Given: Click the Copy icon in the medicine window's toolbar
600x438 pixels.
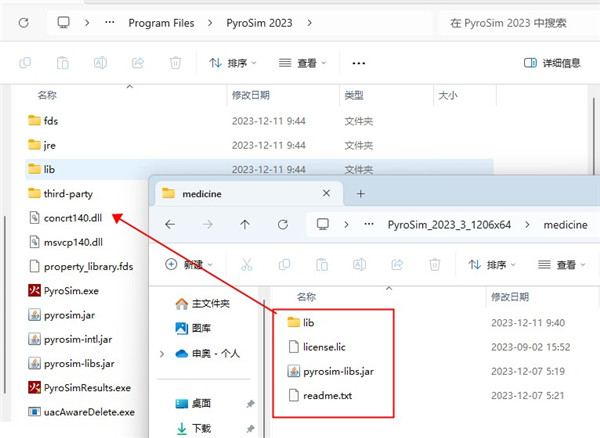Looking at the screenshot, I should (284, 264).
